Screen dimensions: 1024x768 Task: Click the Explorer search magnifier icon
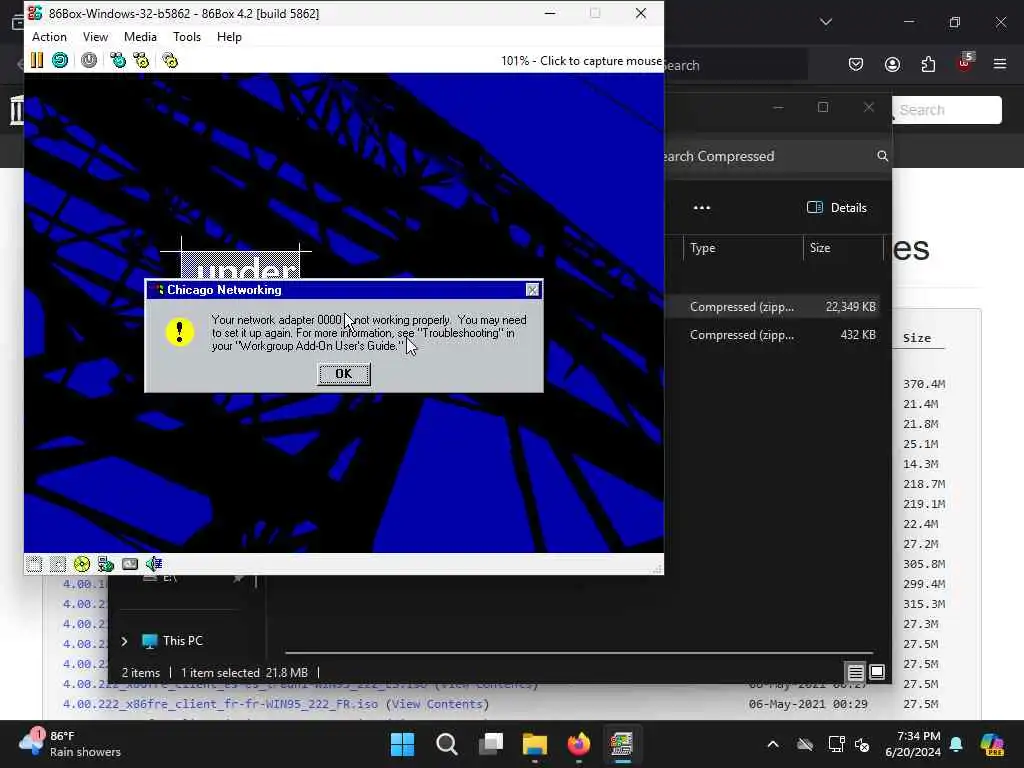882,156
